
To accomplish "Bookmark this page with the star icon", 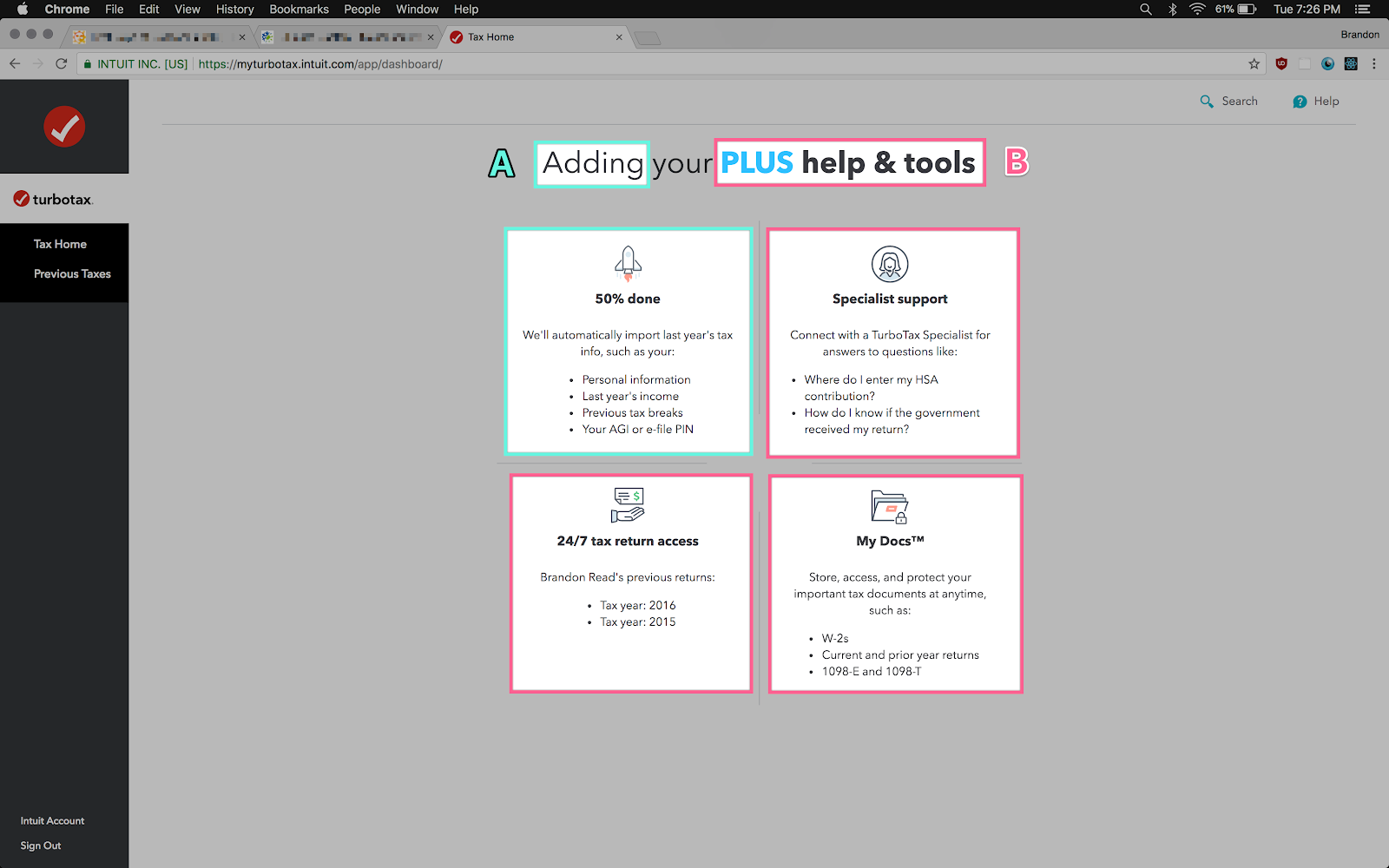I will 1254,63.
